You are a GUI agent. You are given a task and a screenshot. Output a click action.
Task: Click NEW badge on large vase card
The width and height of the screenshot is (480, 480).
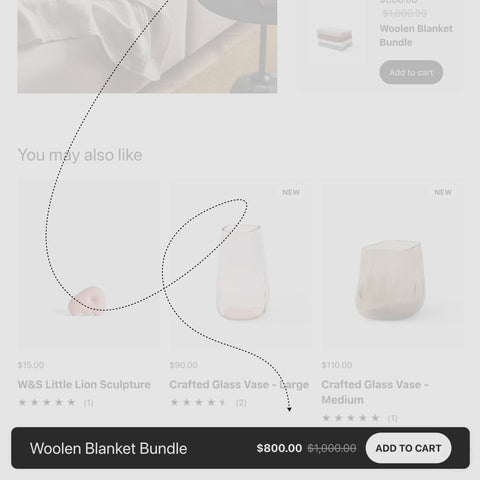[x=291, y=192]
